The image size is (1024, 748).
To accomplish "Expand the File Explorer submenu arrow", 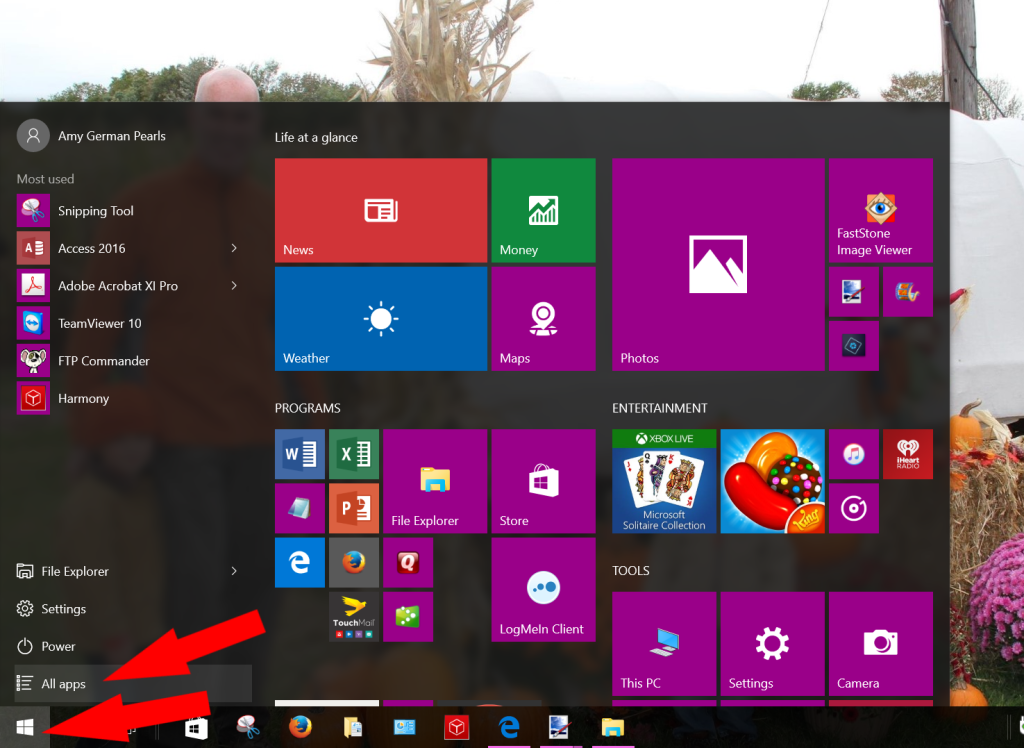I will click(x=234, y=571).
